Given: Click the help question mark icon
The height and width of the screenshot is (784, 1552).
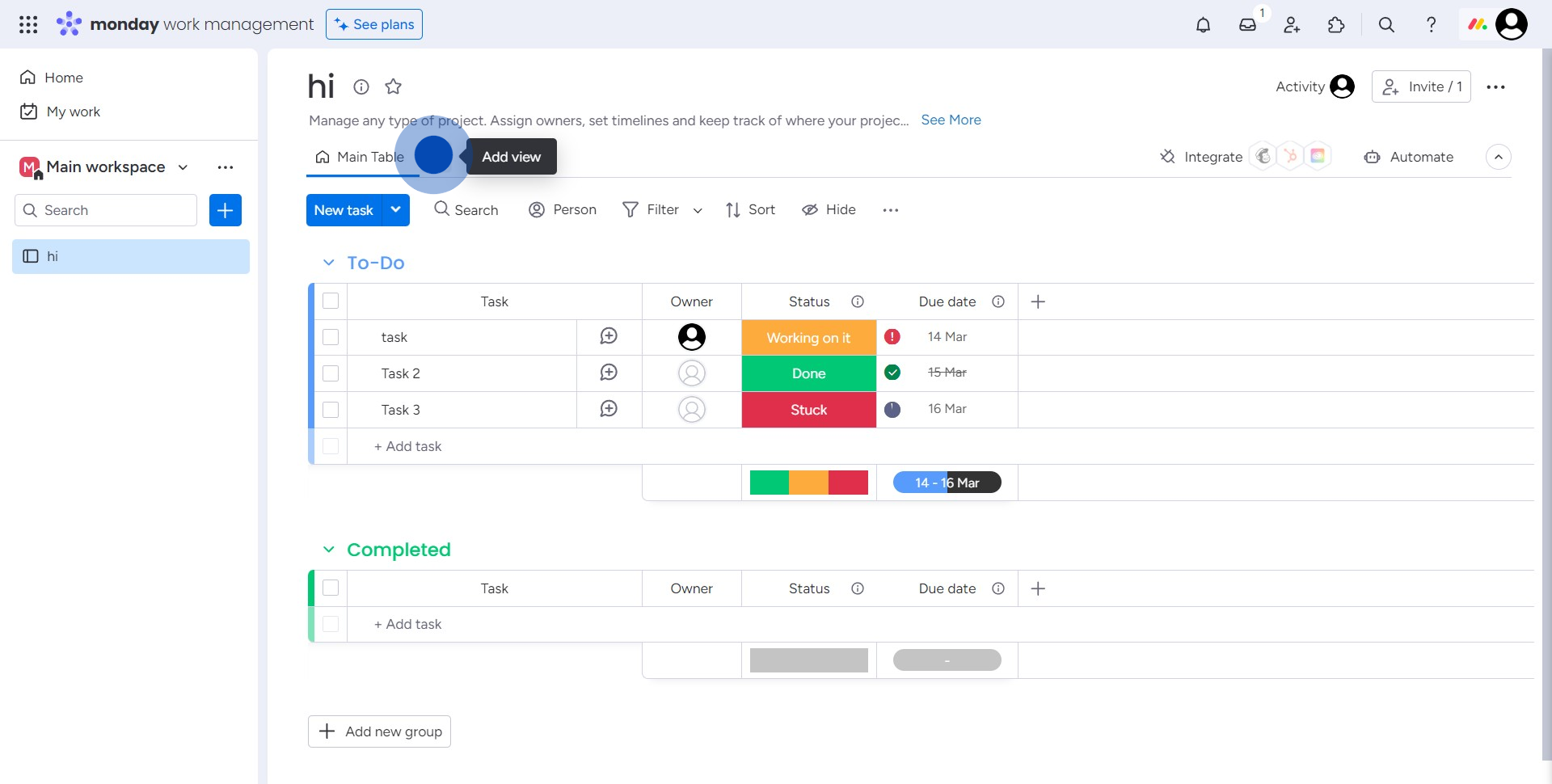Looking at the screenshot, I should [x=1431, y=25].
